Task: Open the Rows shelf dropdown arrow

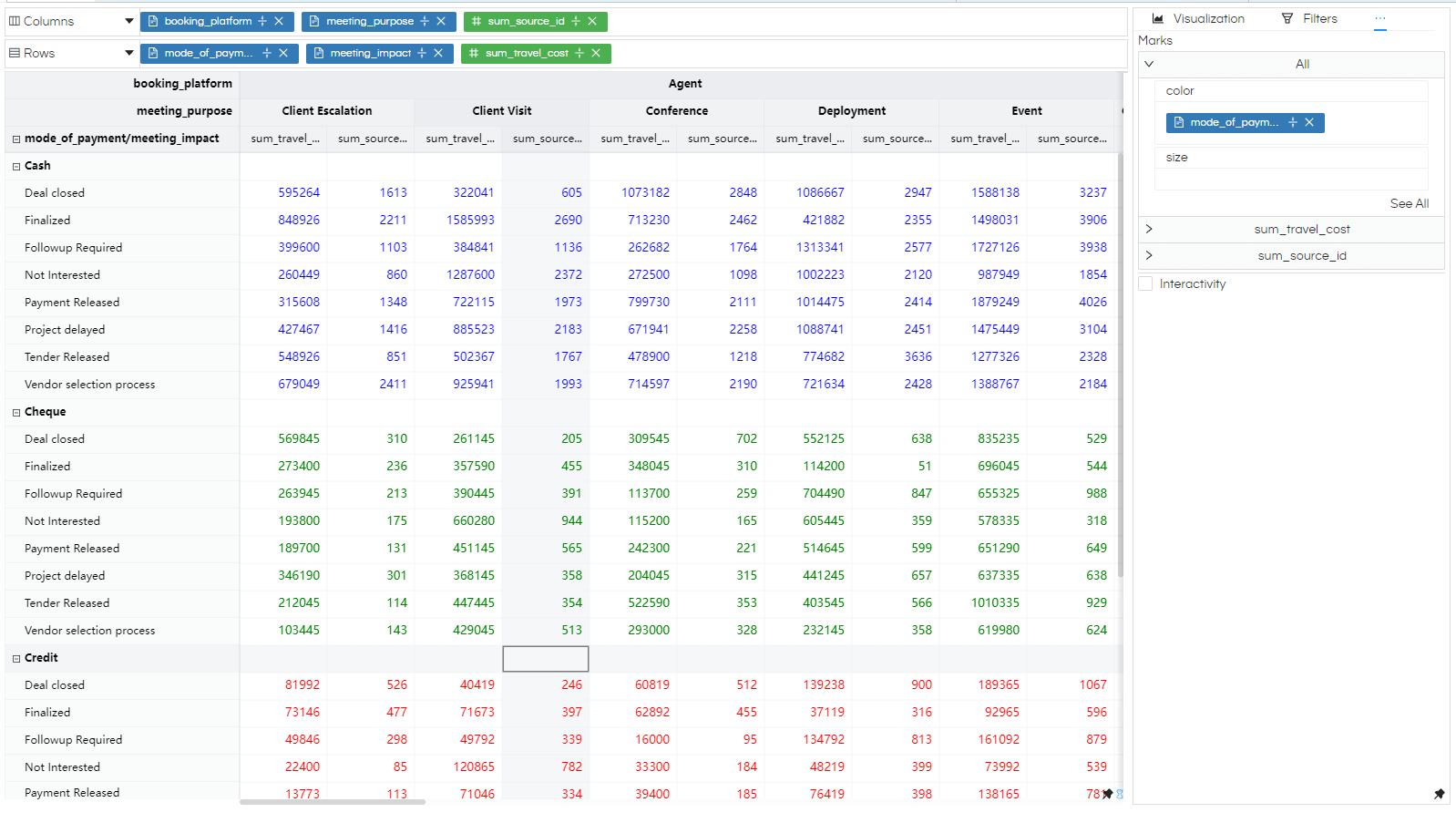Action: pyautogui.click(x=128, y=53)
